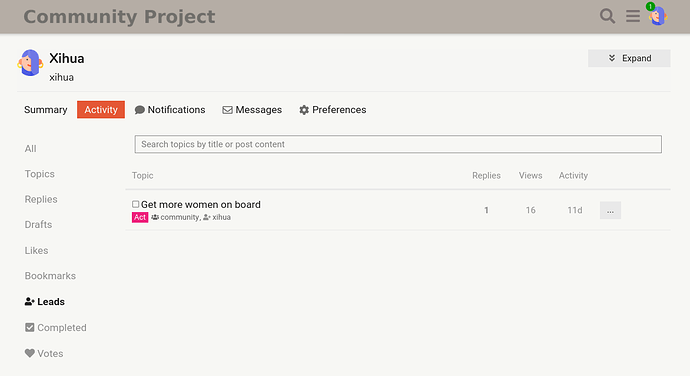This screenshot has height=376, width=690.
Task: Click the Xihua display name
Action: 66,59
